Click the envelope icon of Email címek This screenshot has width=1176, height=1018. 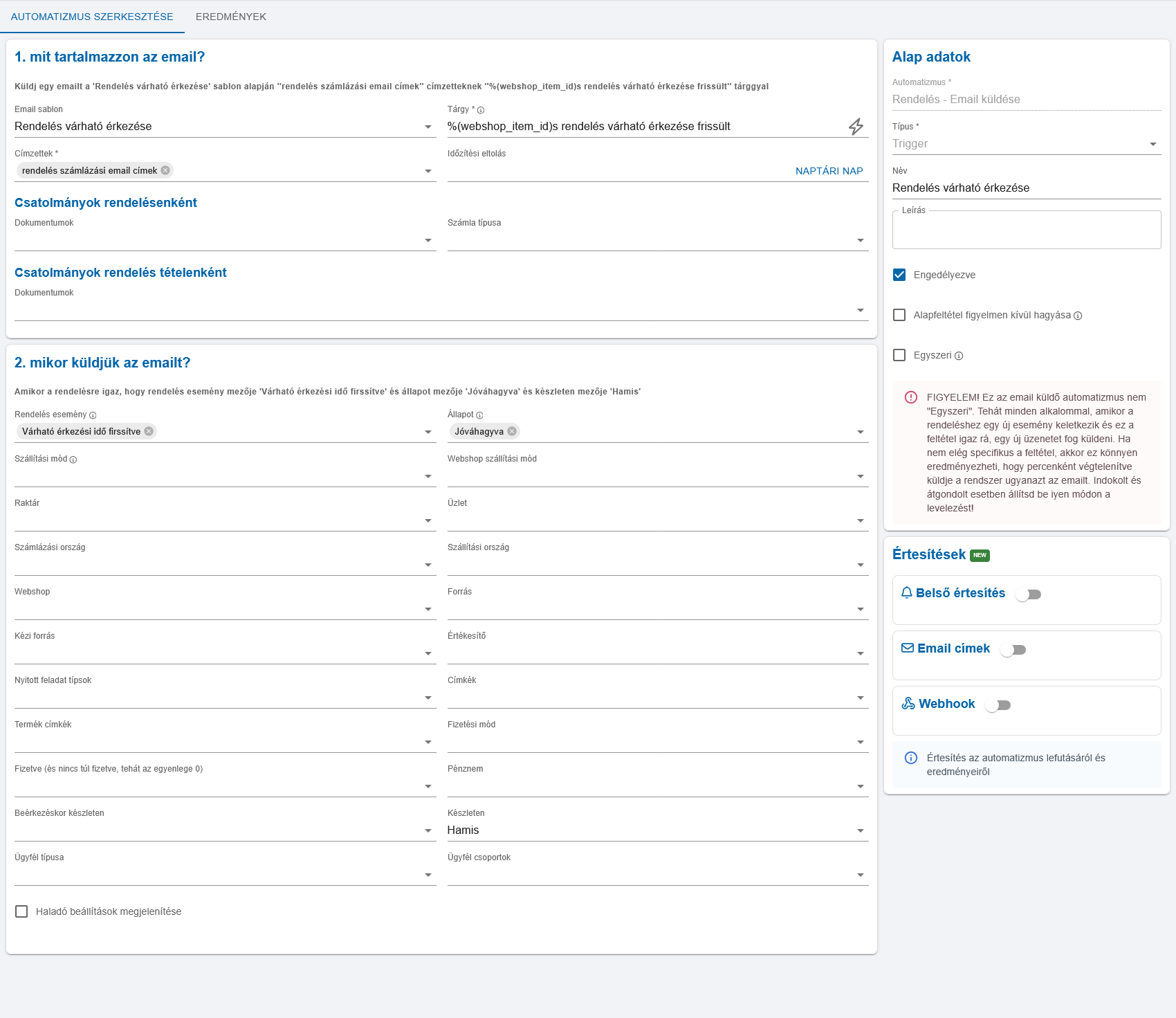(x=908, y=648)
